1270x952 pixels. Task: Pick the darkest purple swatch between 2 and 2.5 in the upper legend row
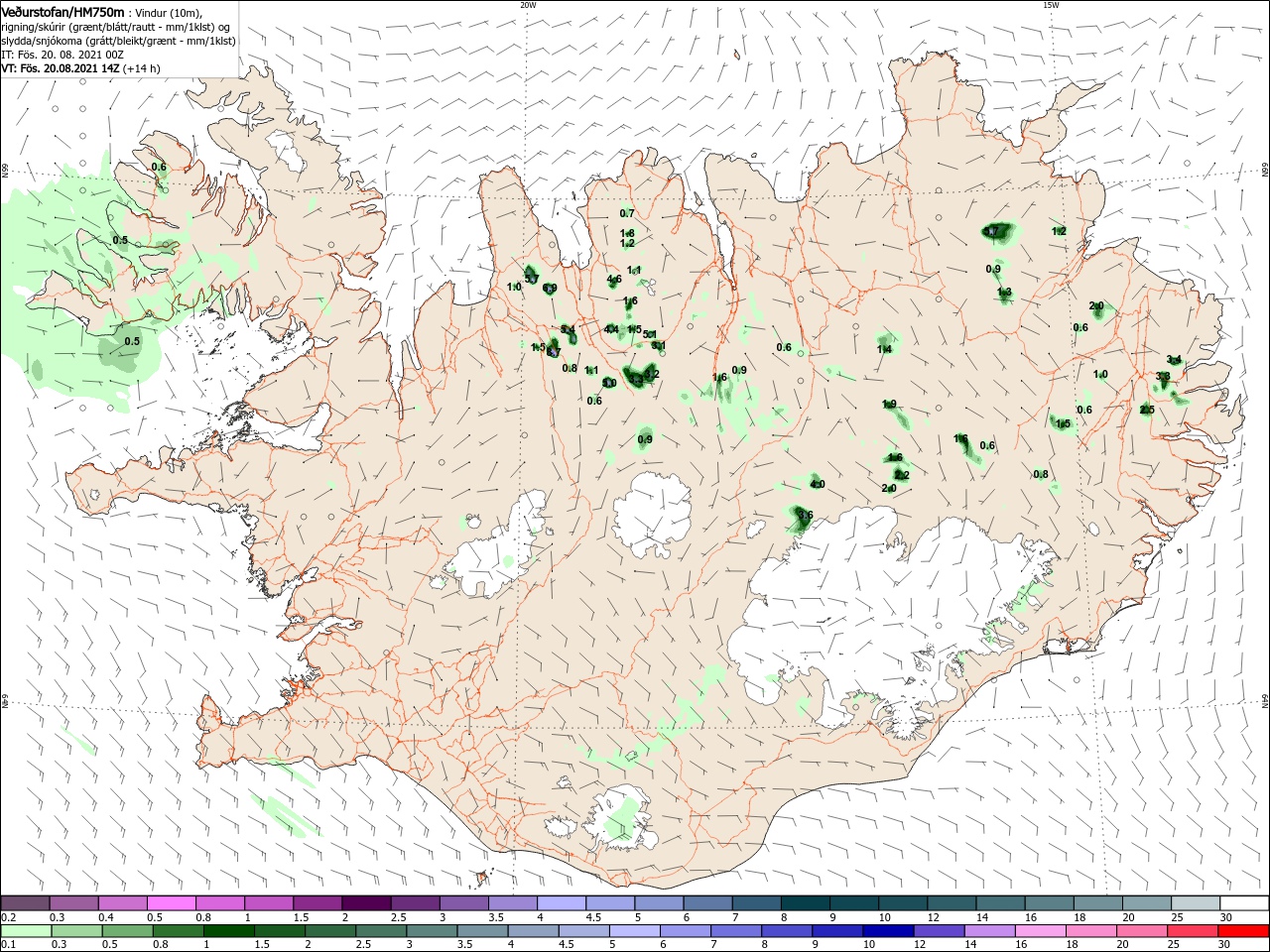pyautogui.click(x=366, y=903)
